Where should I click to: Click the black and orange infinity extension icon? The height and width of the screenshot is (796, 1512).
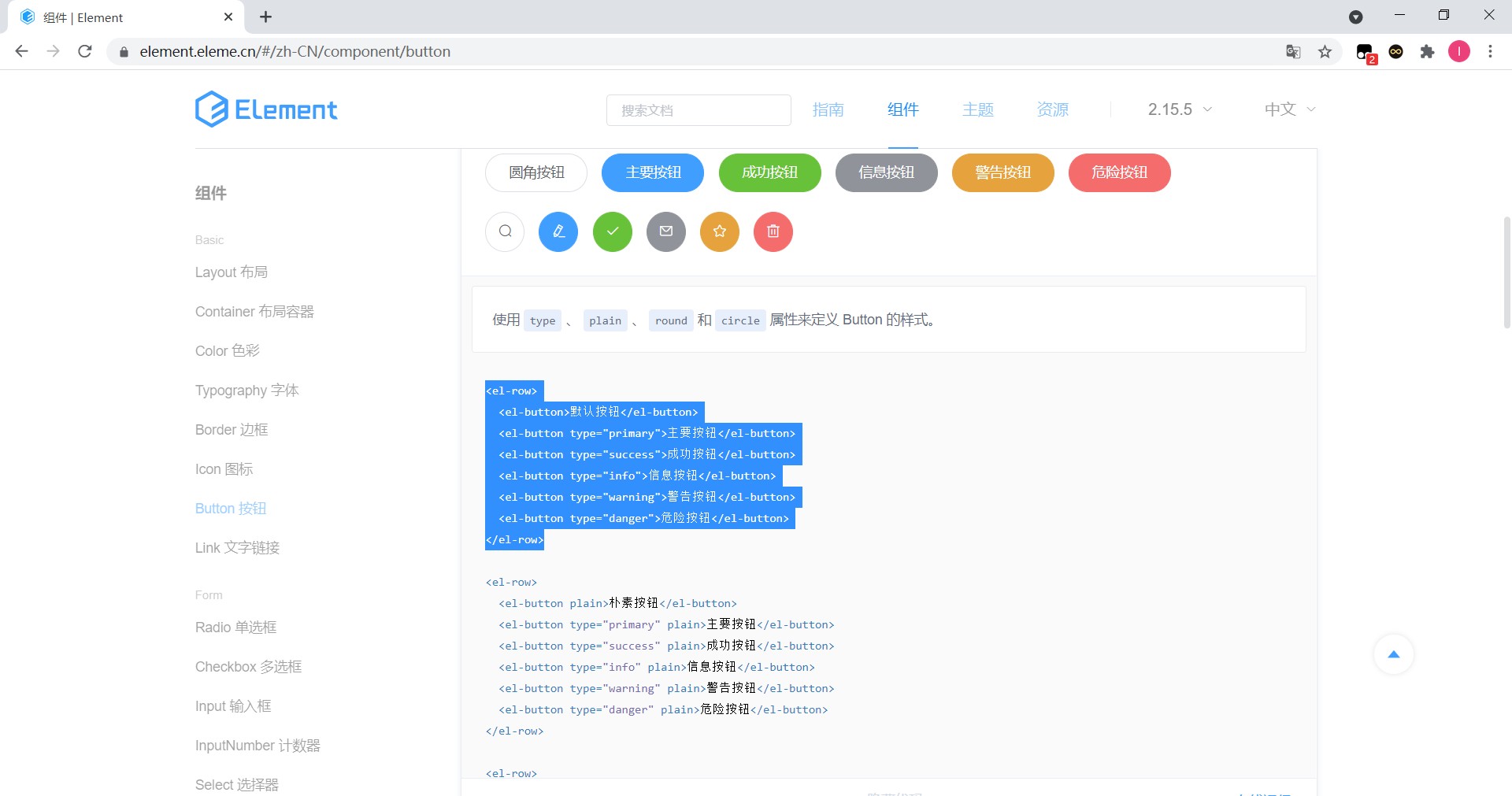(x=1396, y=52)
